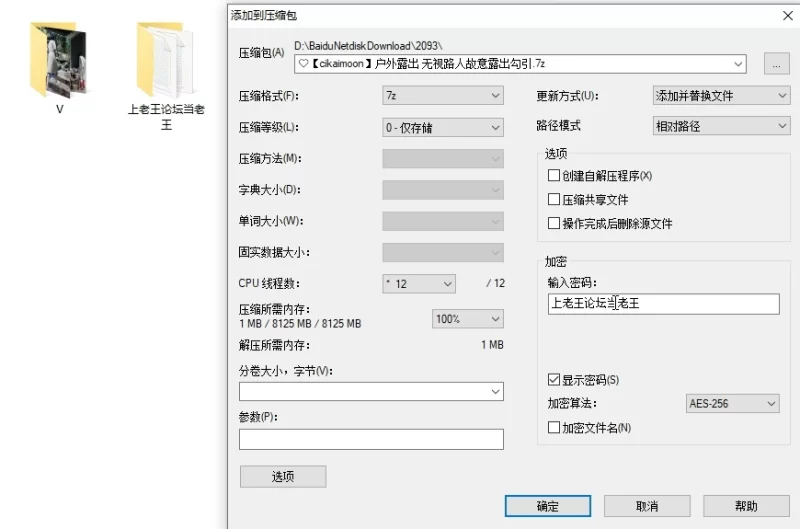
Task: Select the 上老王论坛当老王 folder icon
Action: [165, 60]
